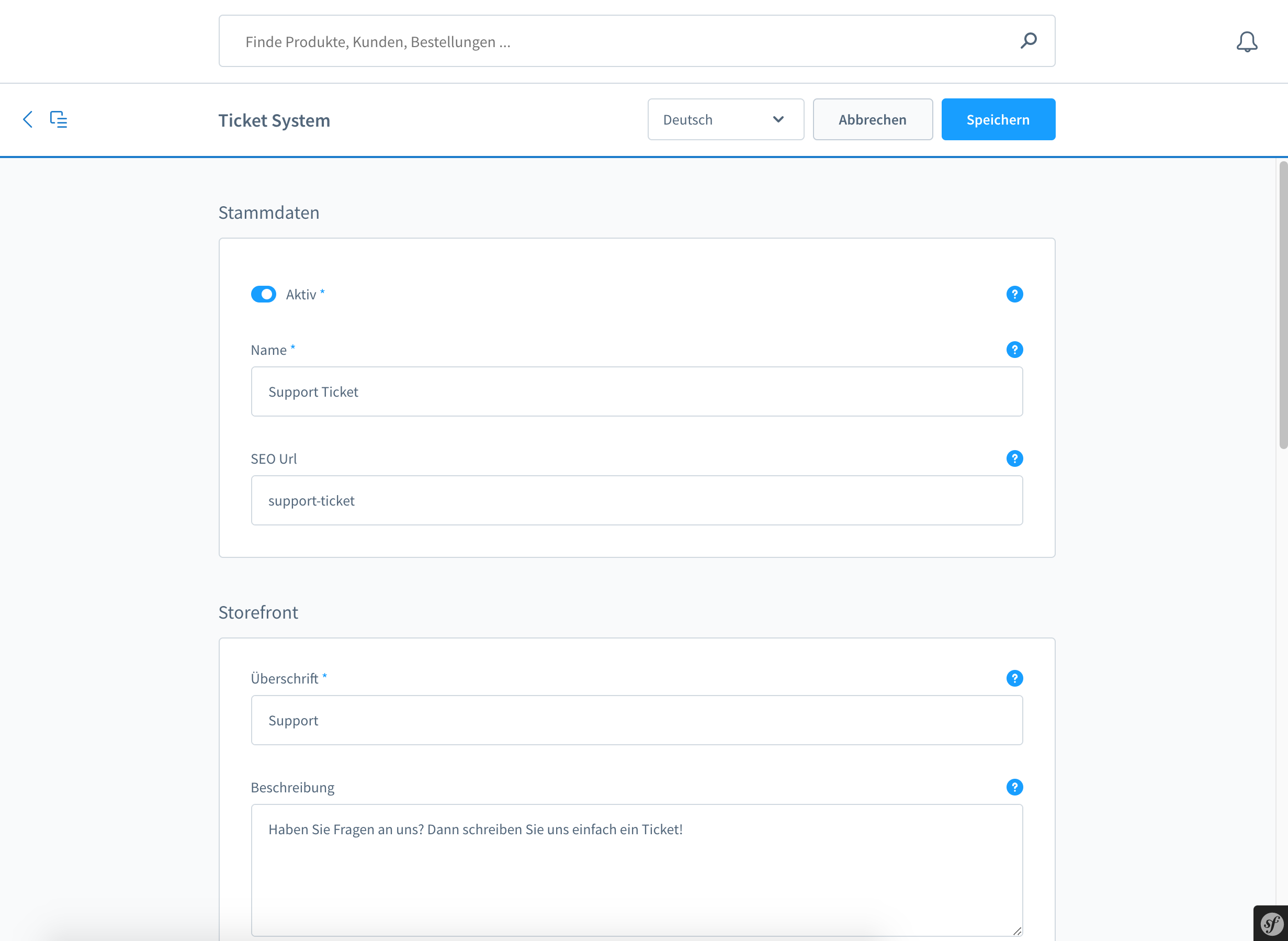The height and width of the screenshot is (941, 1288).
Task: Click Speichern to save changes
Action: pos(998,119)
